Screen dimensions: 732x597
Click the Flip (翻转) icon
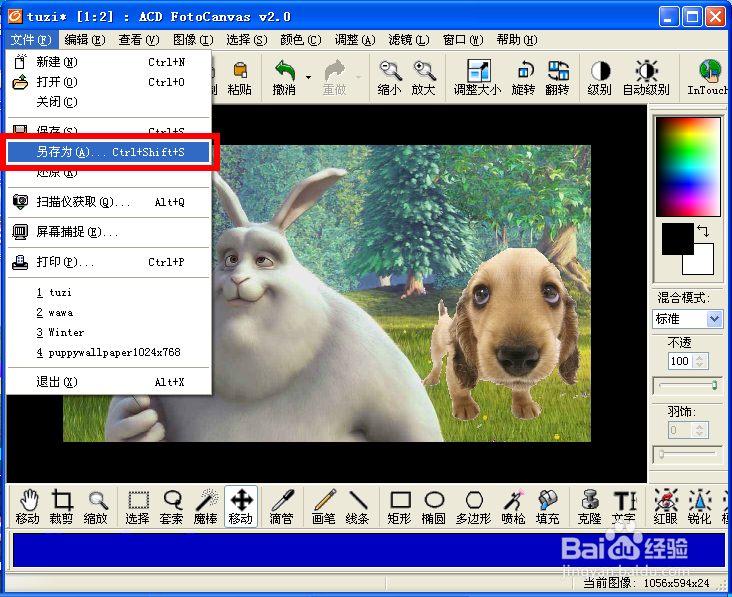pyautogui.click(x=557, y=78)
